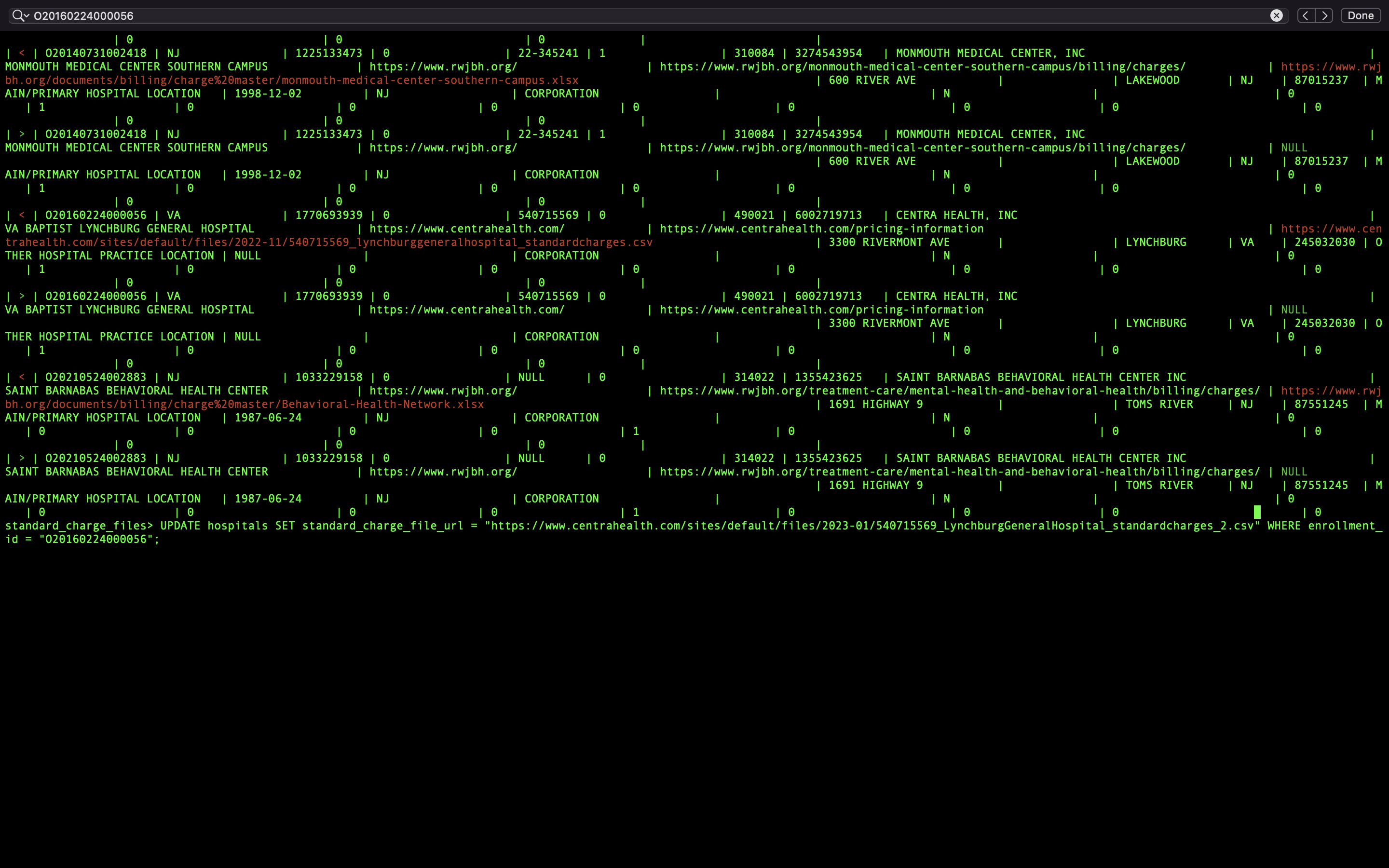Select NPI value 1770693939 in the first VA row
Screen dimensions: 1389x868
tap(329, 215)
